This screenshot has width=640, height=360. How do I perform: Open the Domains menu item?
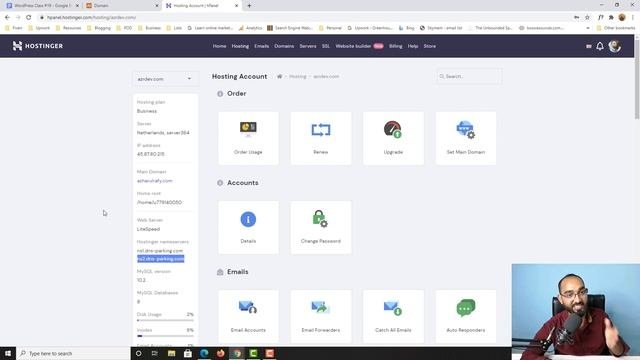(x=284, y=46)
